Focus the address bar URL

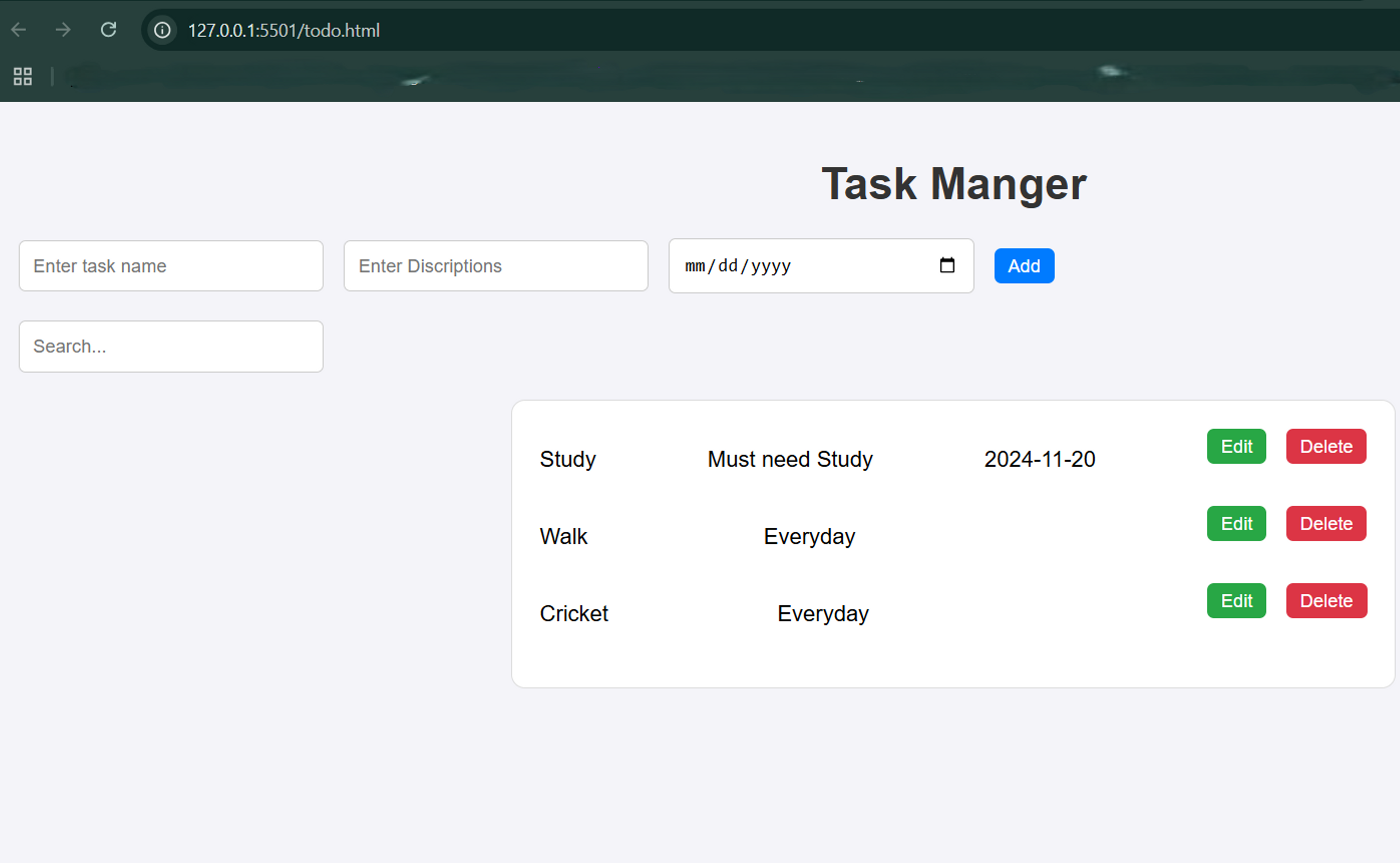[x=284, y=30]
